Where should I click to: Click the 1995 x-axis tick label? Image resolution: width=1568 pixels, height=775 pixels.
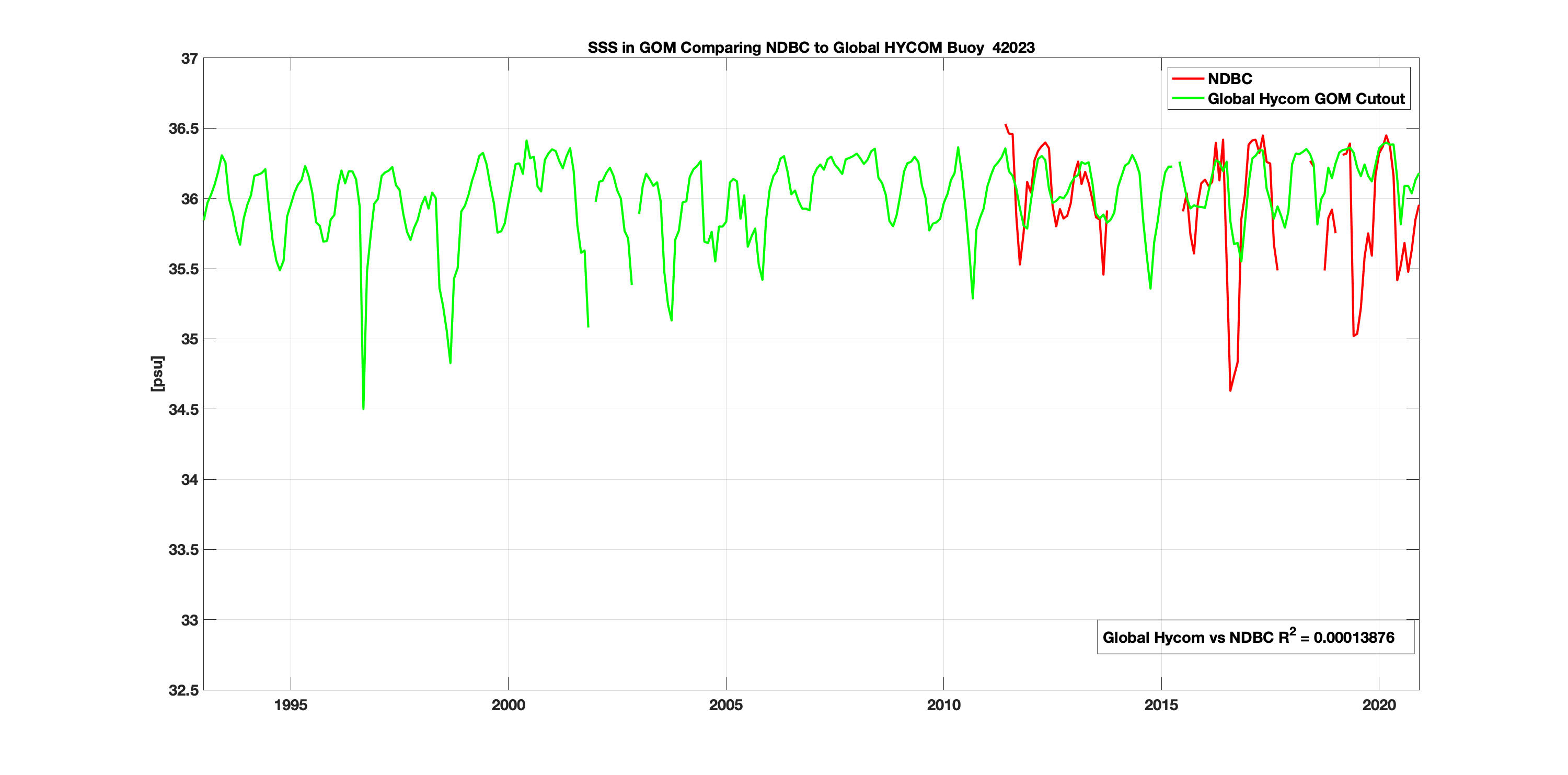[x=291, y=705]
